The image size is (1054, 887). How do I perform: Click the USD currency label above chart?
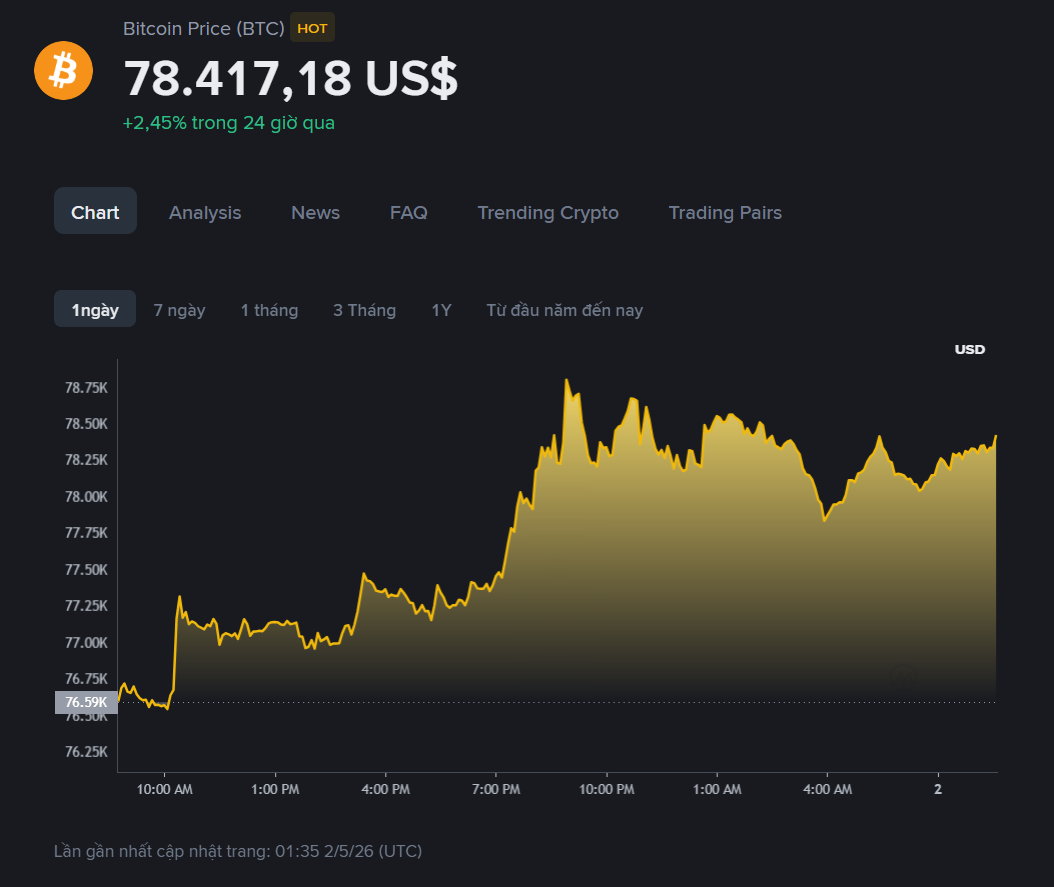tap(969, 349)
